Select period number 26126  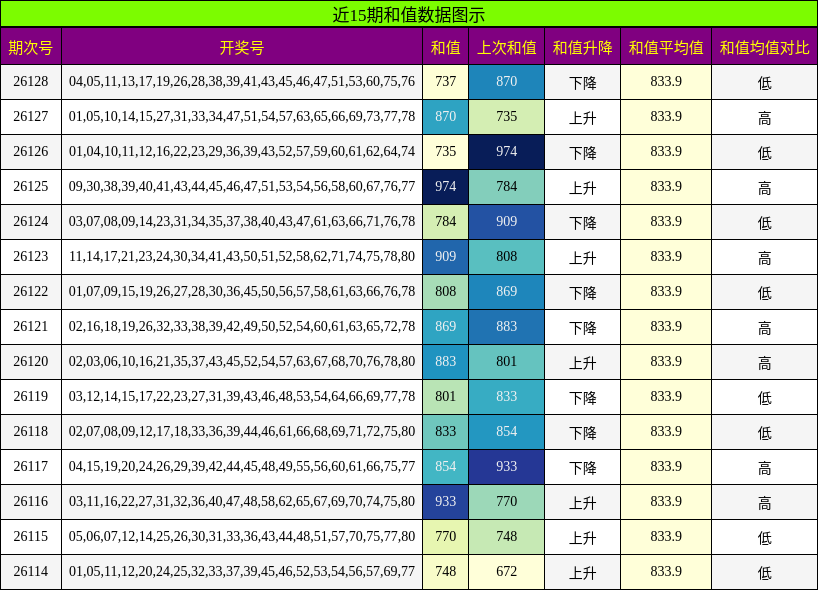point(31,151)
